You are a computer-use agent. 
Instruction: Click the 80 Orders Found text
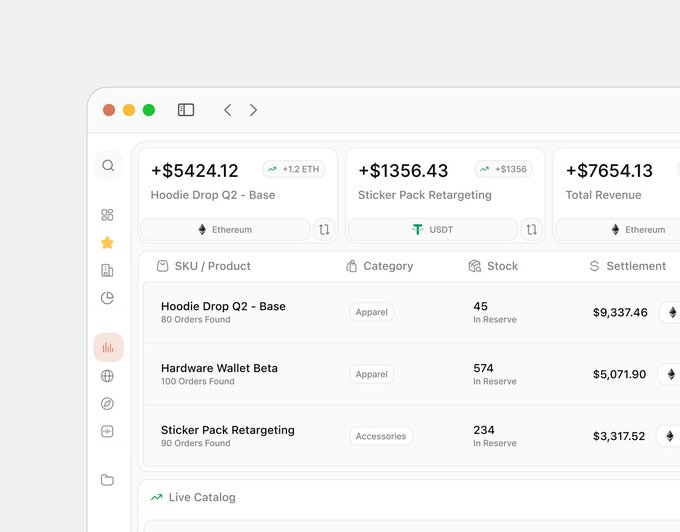coord(196,320)
